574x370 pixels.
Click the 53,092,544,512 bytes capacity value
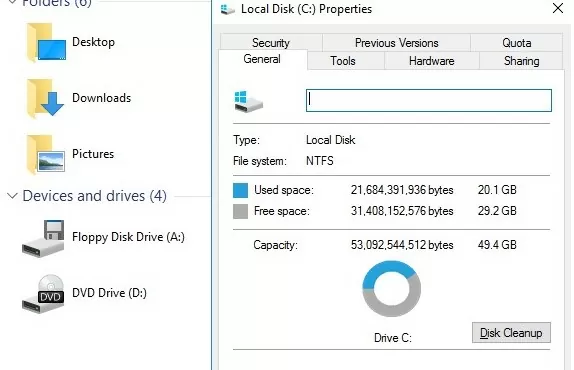tap(402, 245)
